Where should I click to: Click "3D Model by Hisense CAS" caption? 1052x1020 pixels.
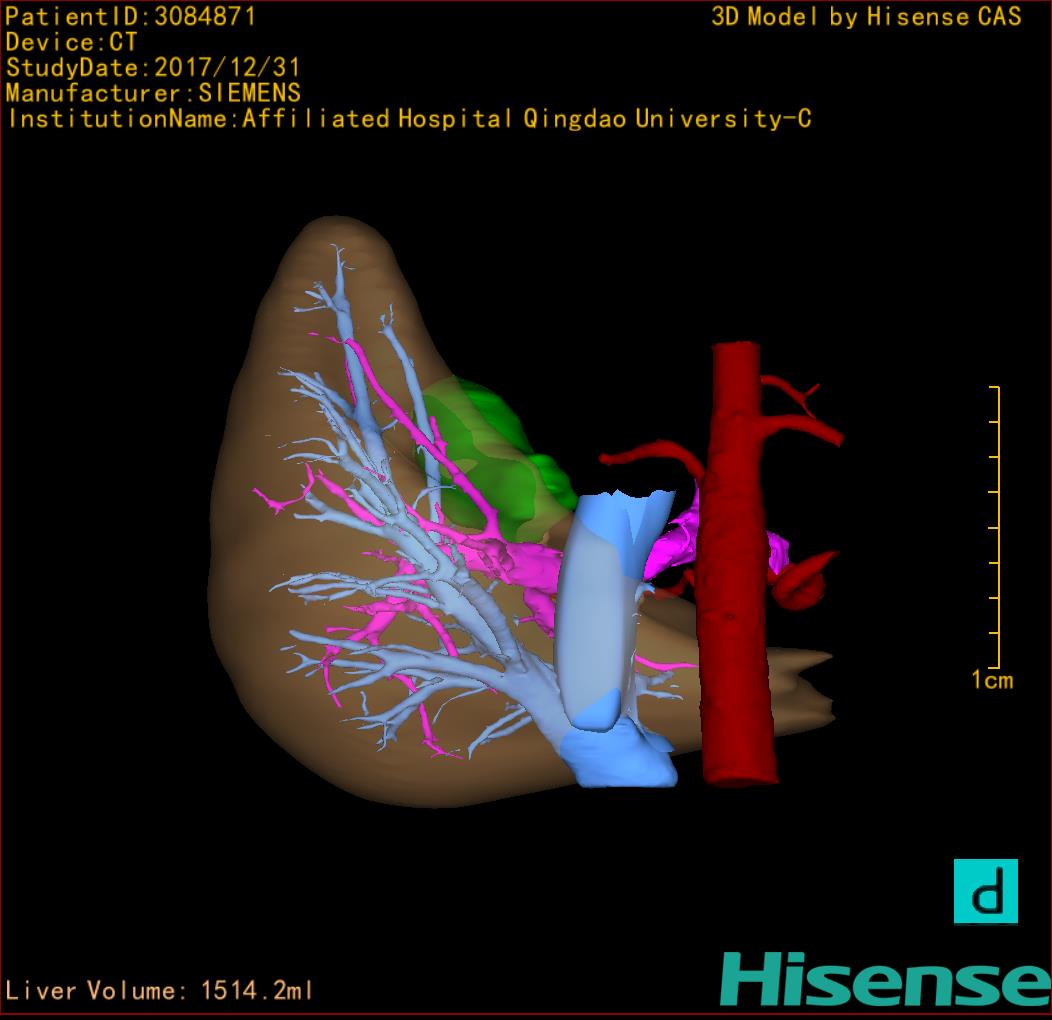coord(866,17)
